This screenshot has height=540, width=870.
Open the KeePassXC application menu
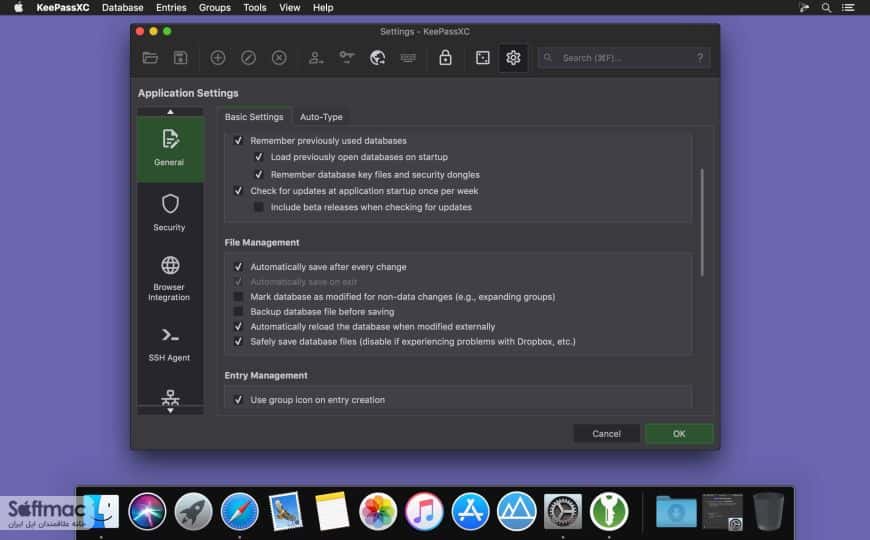(x=63, y=8)
